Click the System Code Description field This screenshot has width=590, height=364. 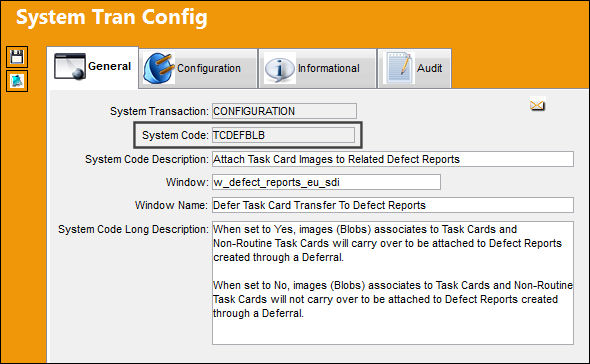393,159
